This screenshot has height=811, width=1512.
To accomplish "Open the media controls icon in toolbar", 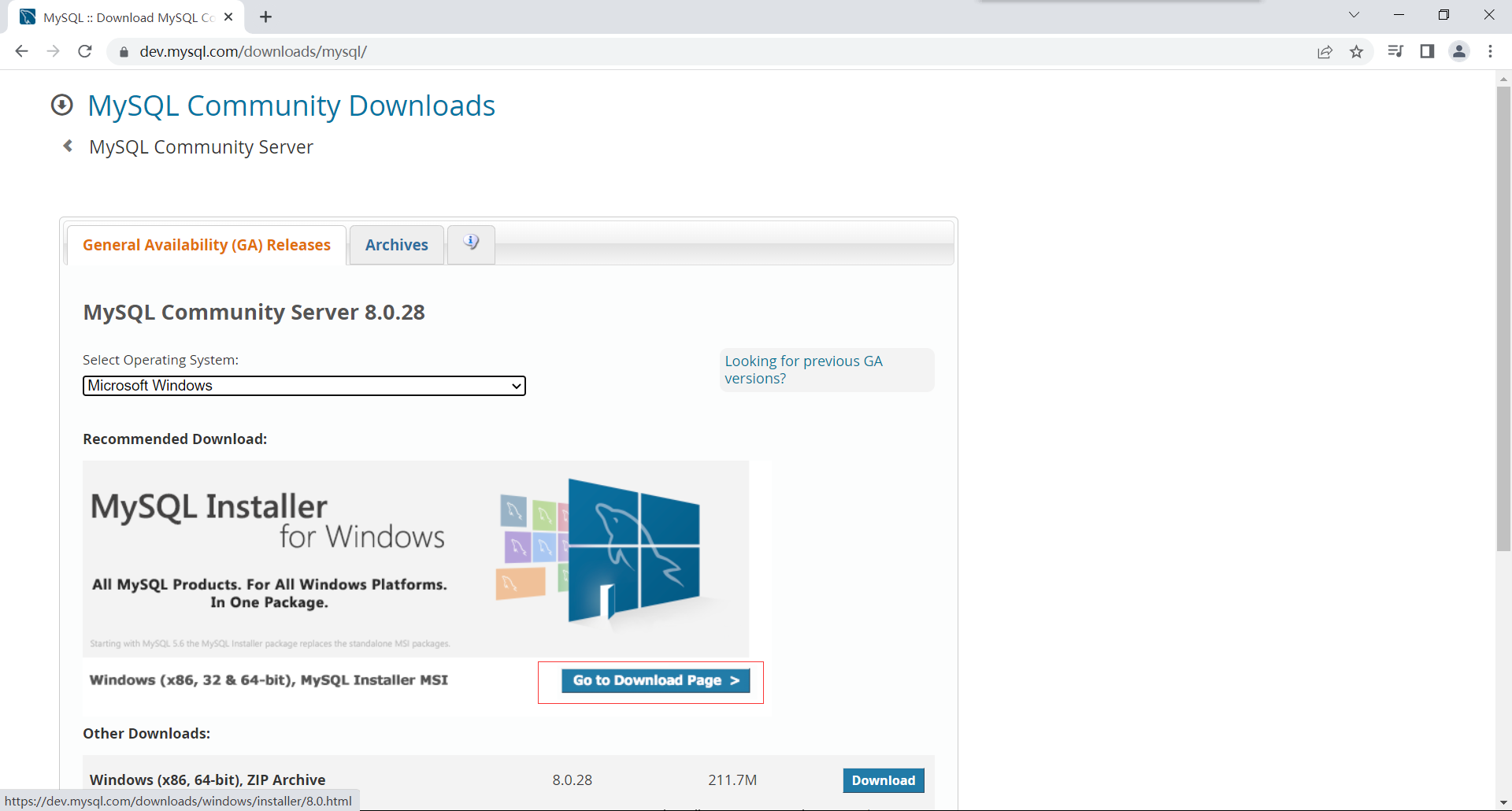I will coord(1395,51).
